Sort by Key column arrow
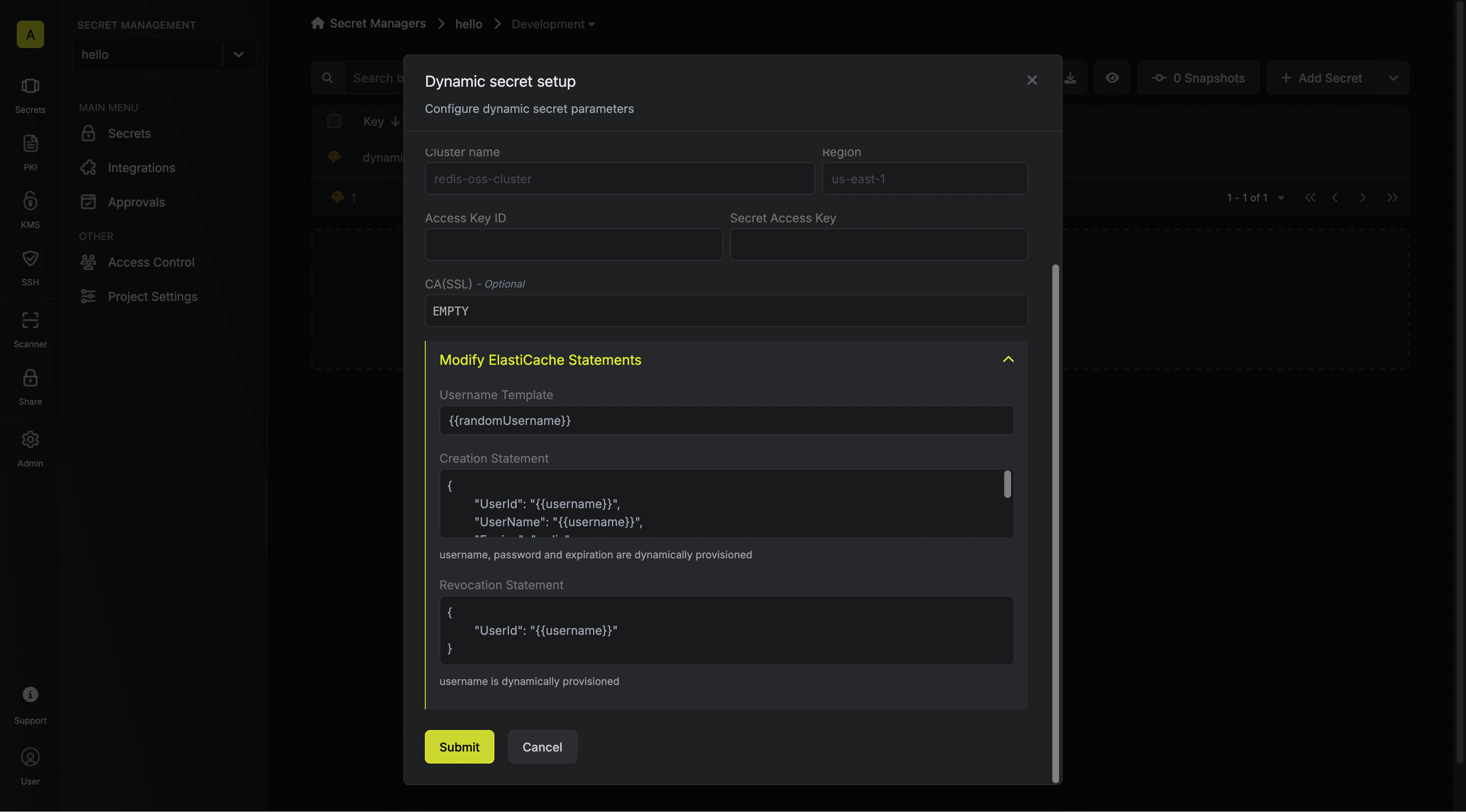 tap(395, 121)
